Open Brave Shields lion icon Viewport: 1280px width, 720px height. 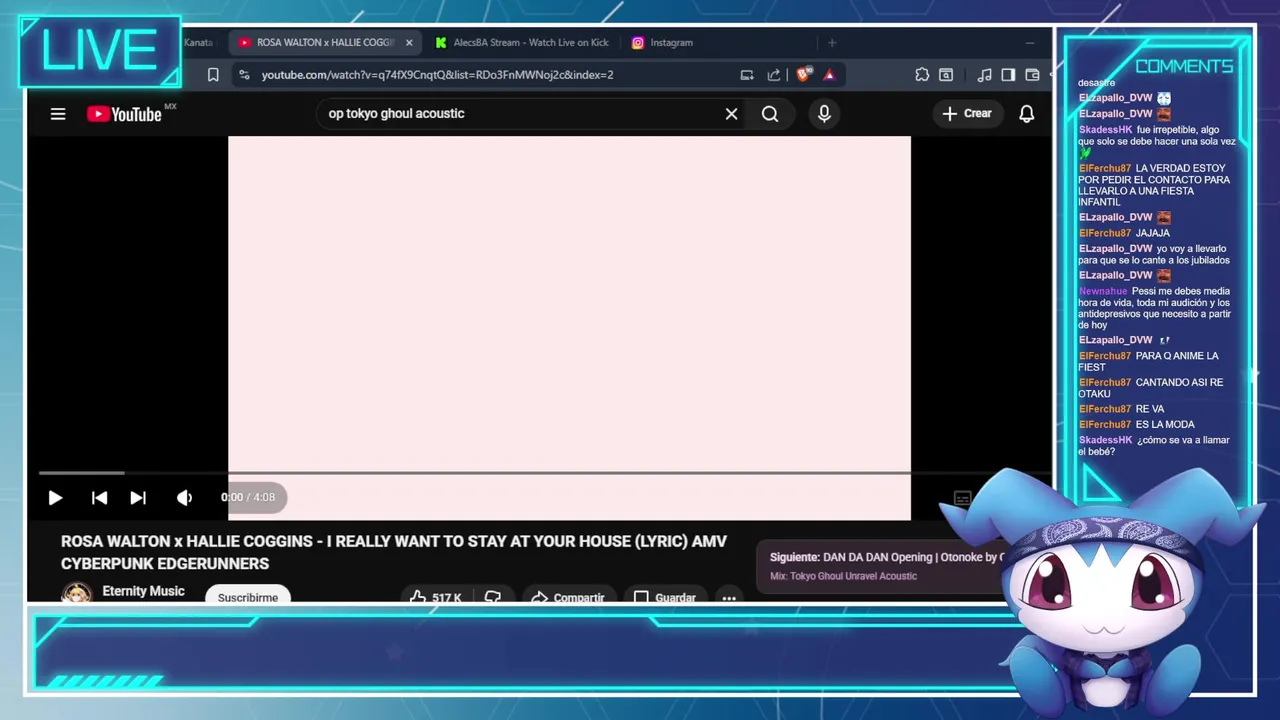(x=803, y=75)
